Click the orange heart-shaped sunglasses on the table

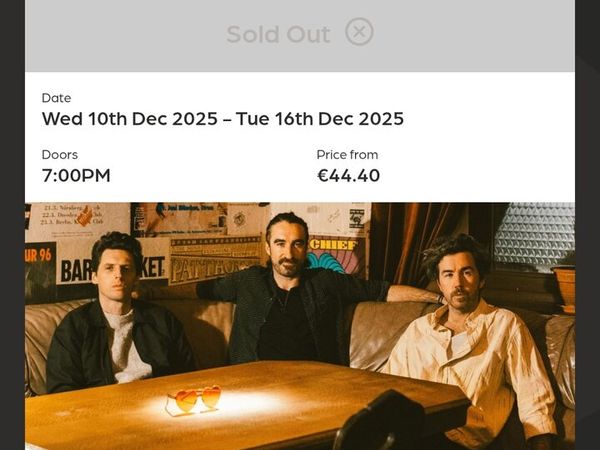coord(194,398)
